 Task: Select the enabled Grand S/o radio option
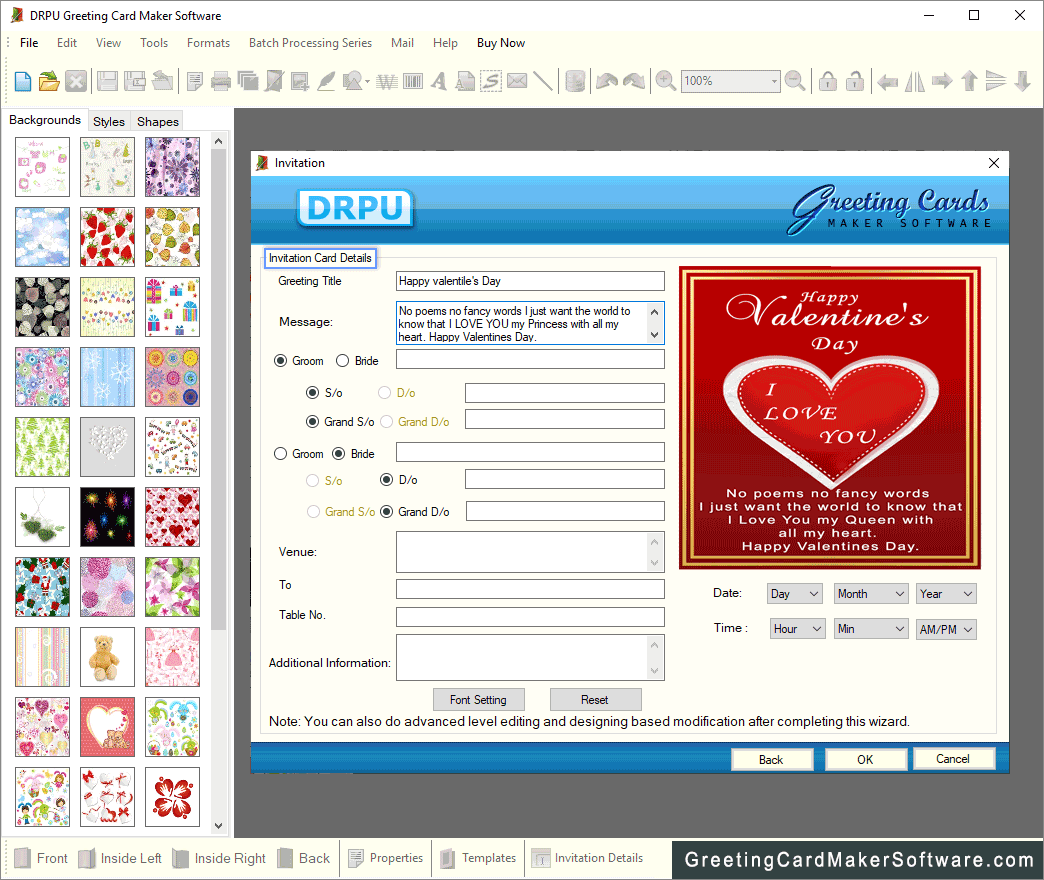tap(312, 421)
